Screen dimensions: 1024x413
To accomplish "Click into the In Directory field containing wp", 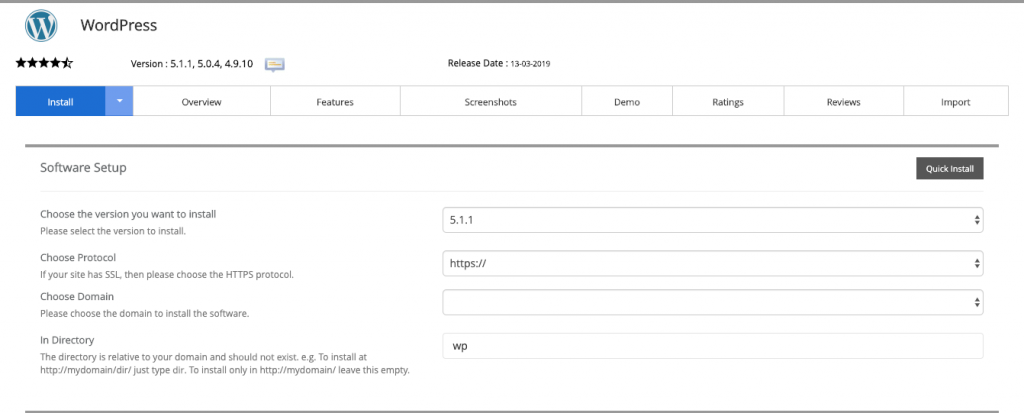I will click(712, 346).
